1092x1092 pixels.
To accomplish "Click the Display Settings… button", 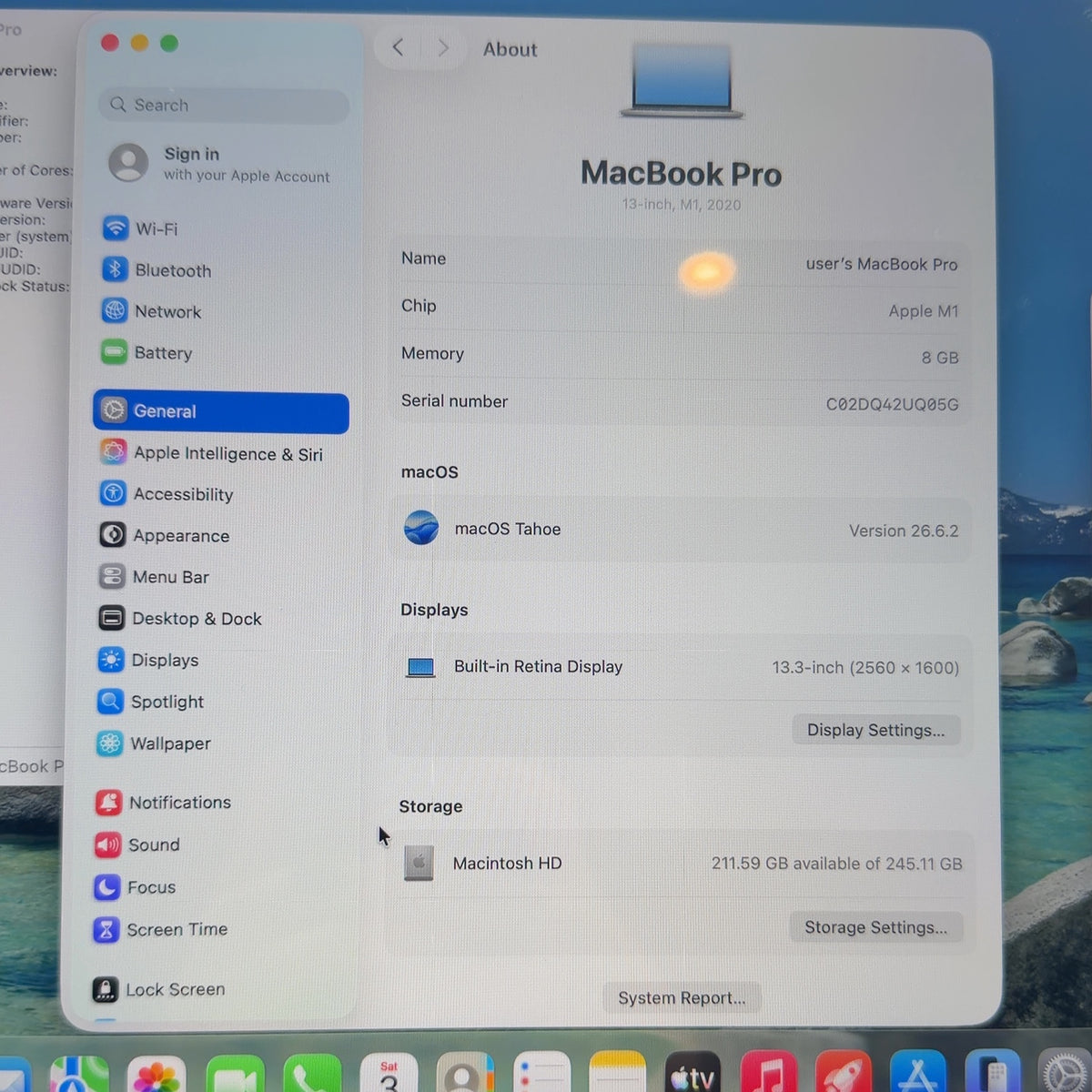I will tap(876, 730).
